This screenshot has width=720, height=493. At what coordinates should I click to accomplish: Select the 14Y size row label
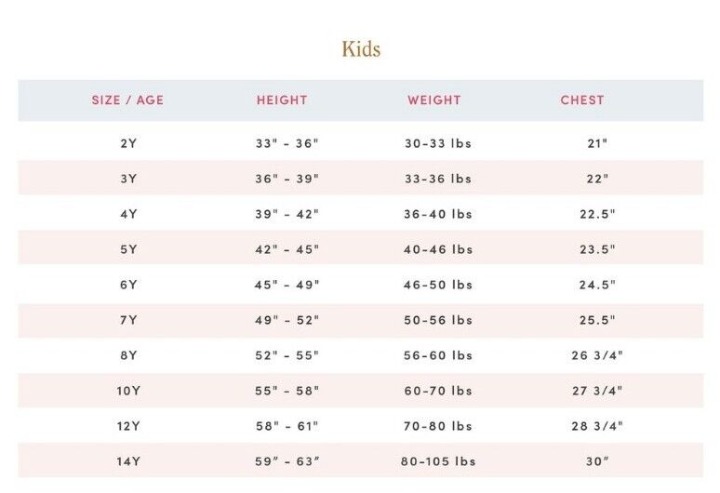pos(129,461)
